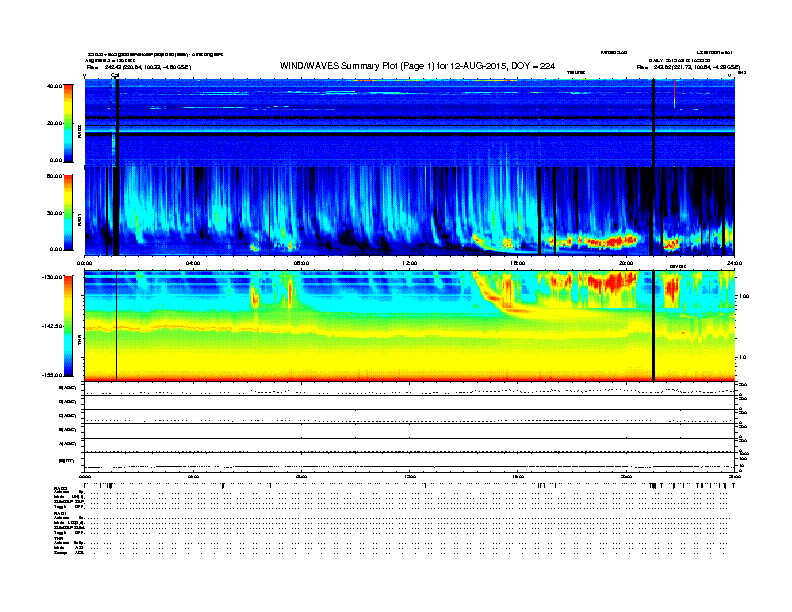Click the RAD1 header in bottom status block
792x612 pixels.
[61, 513]
